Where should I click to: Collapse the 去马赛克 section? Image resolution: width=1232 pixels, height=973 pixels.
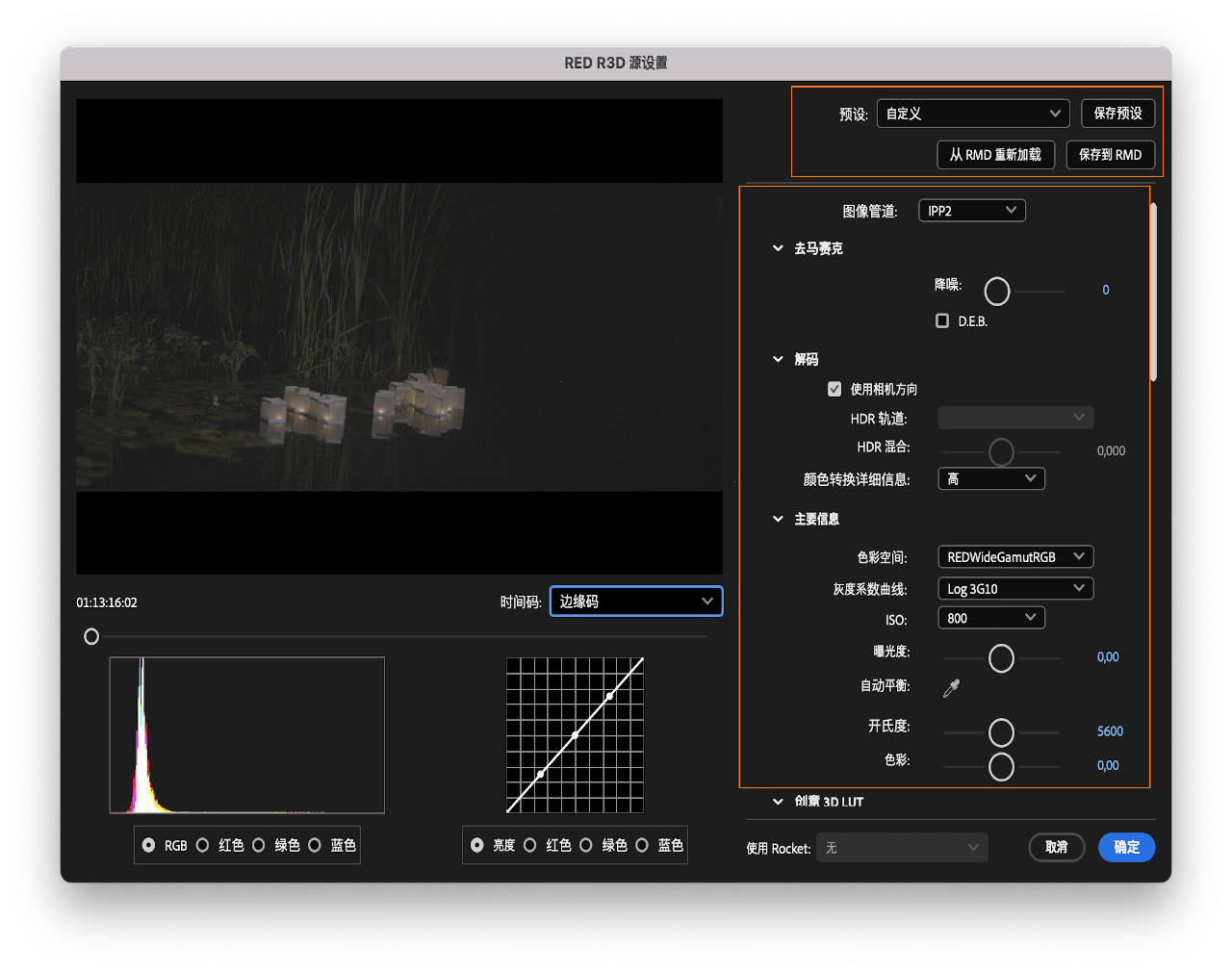778,247
